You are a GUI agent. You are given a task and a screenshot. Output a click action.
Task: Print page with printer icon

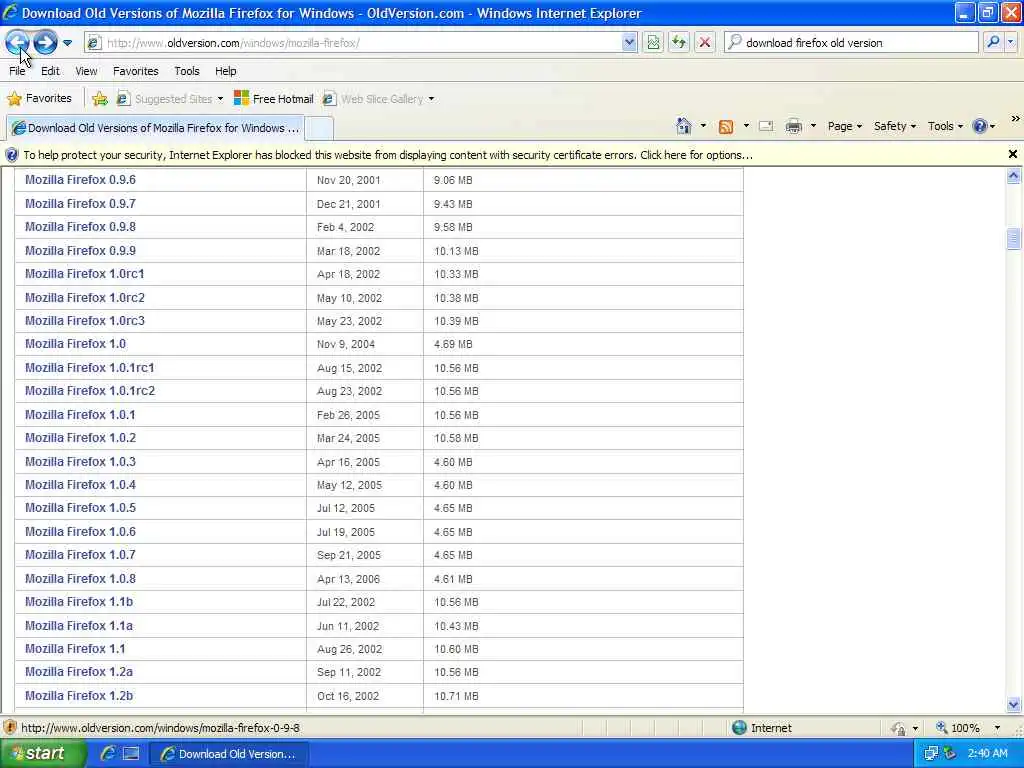click(793, 126)
